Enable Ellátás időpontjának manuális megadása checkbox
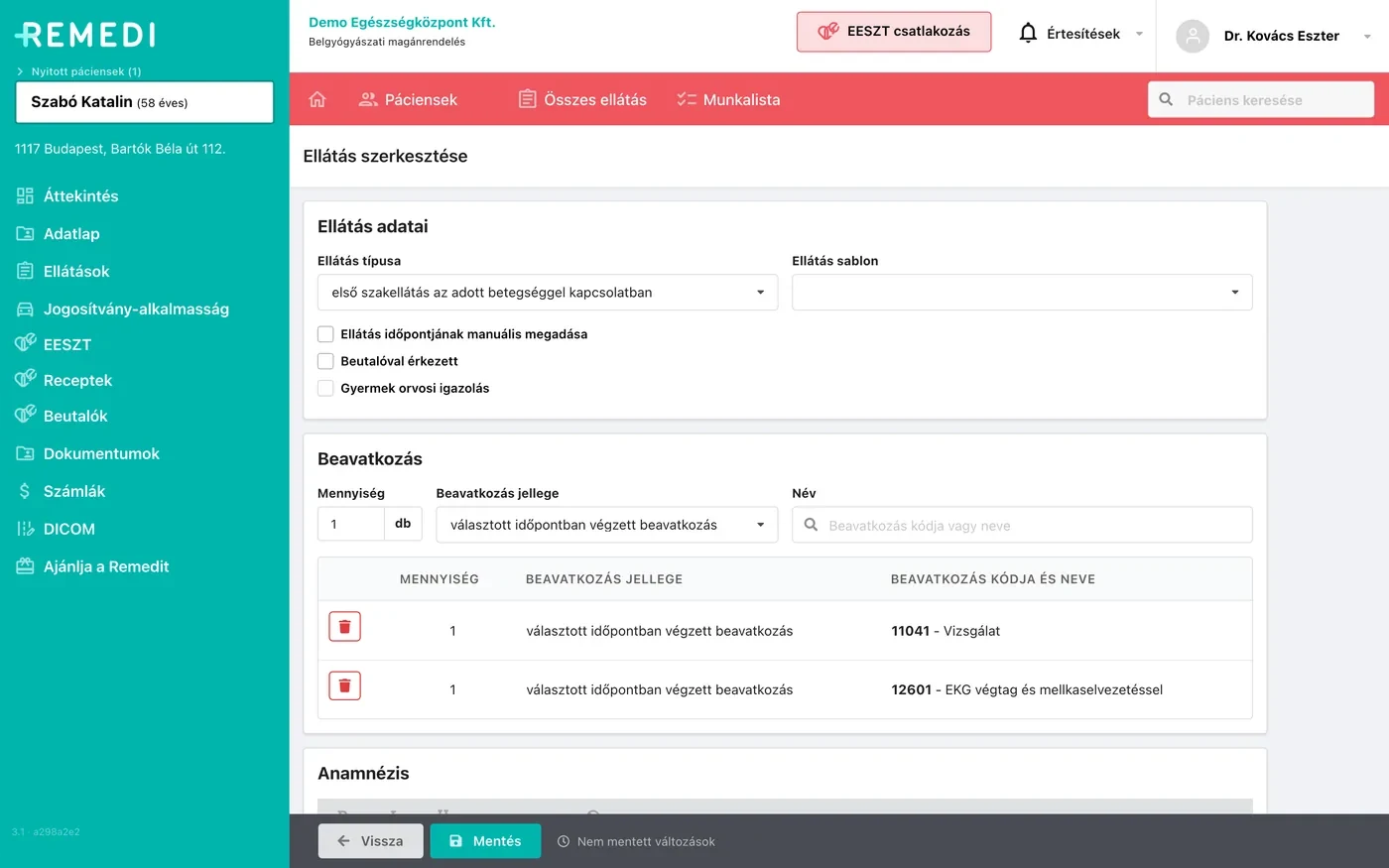This screenshot has height=868, width=1389. 325,334
